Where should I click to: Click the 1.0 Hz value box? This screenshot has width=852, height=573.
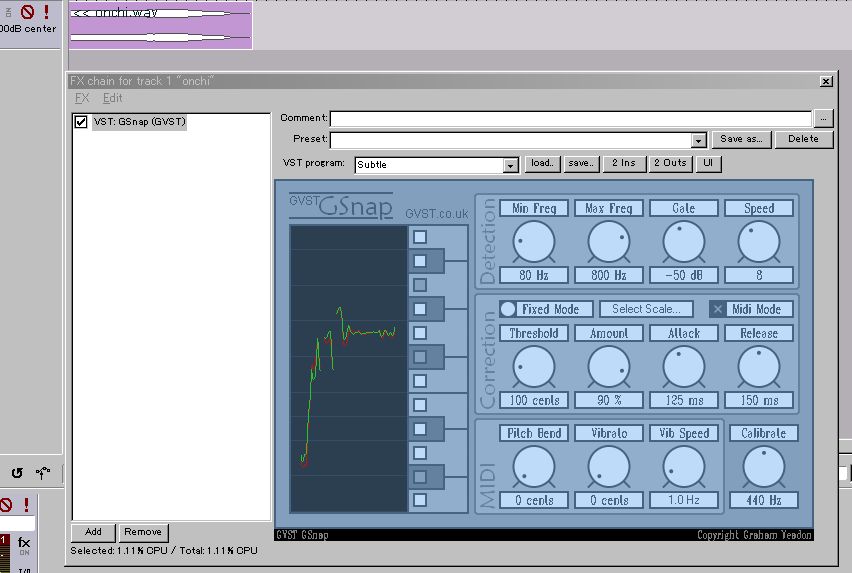pos(684,500)
